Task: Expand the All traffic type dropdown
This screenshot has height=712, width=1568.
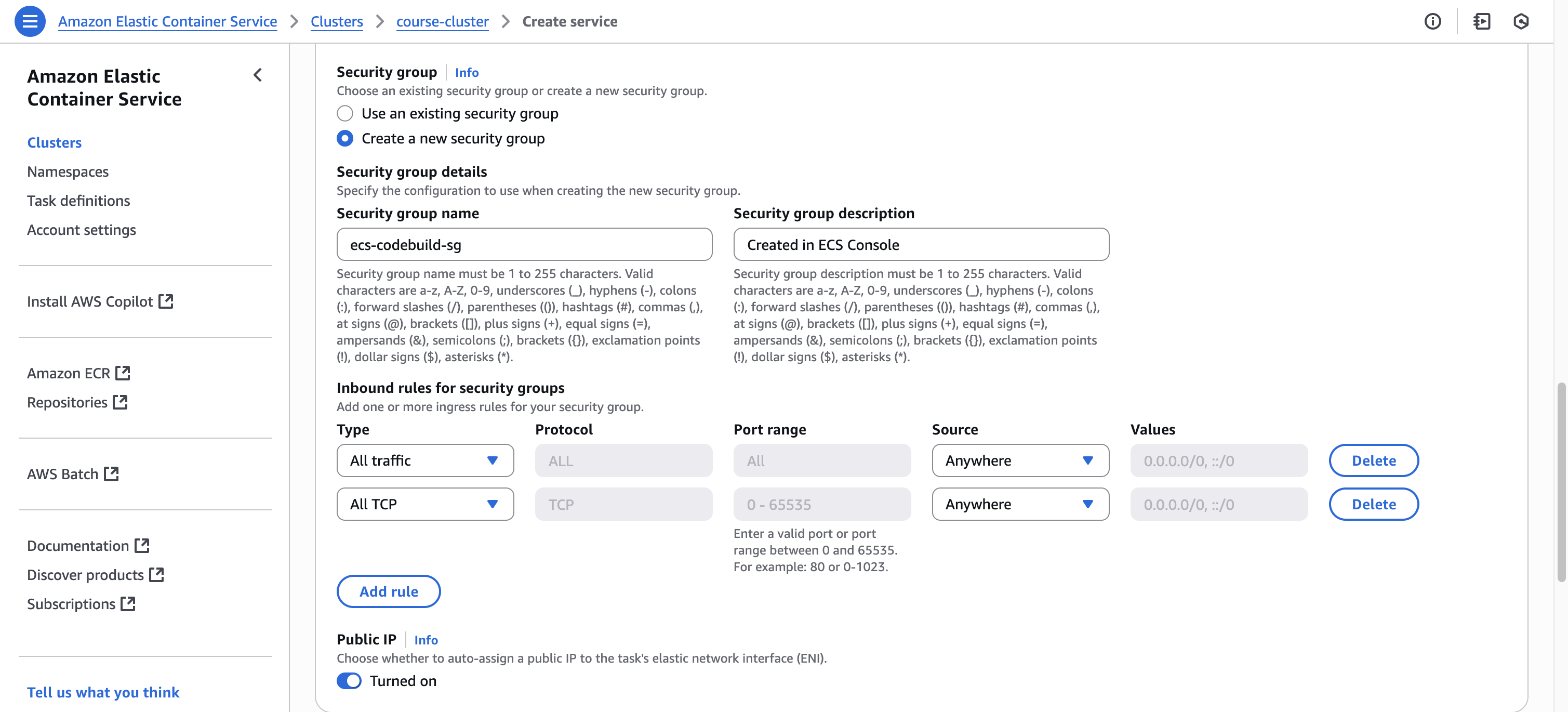Action: [x=425, y=460]
